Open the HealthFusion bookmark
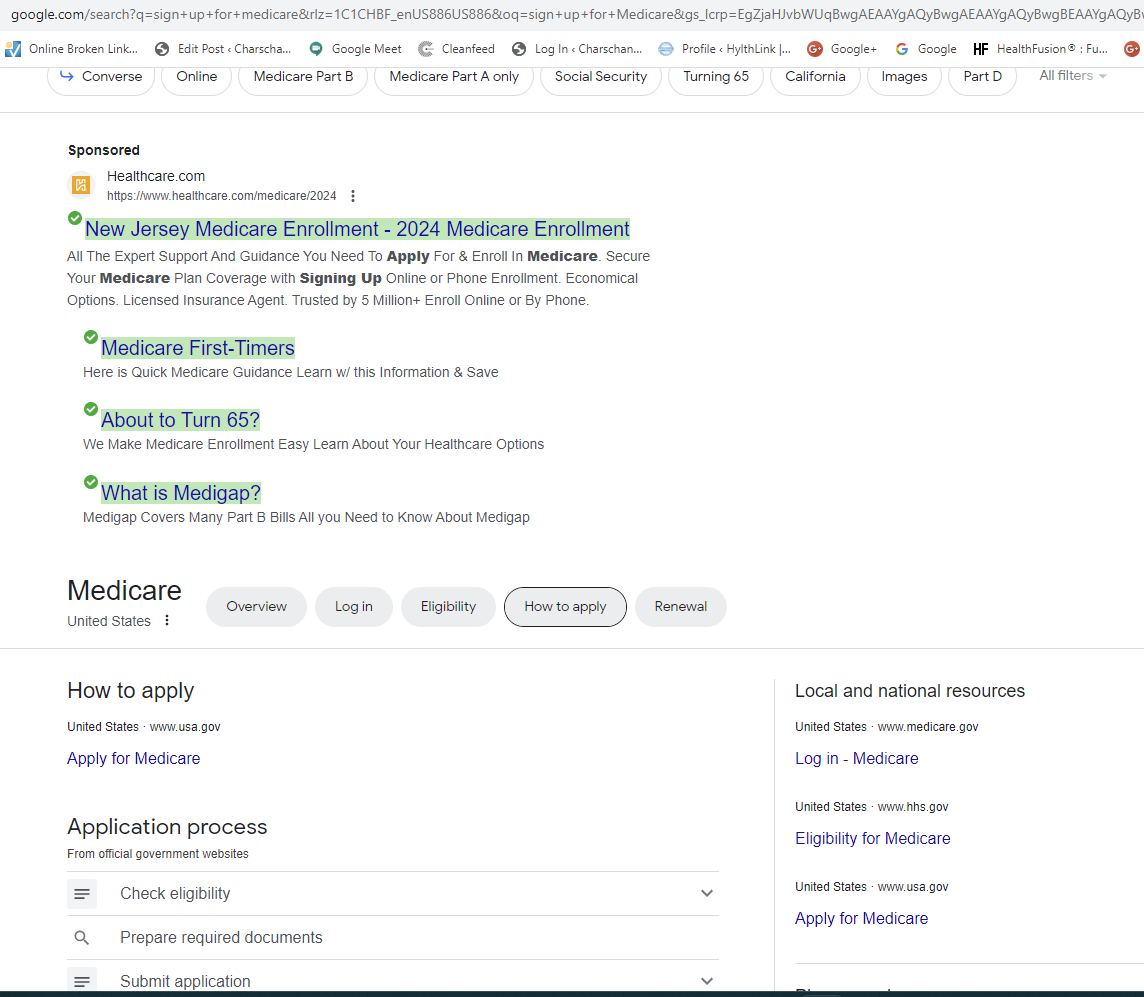The height and width of the screenshot is (997, 1144). pos(1040,49)
